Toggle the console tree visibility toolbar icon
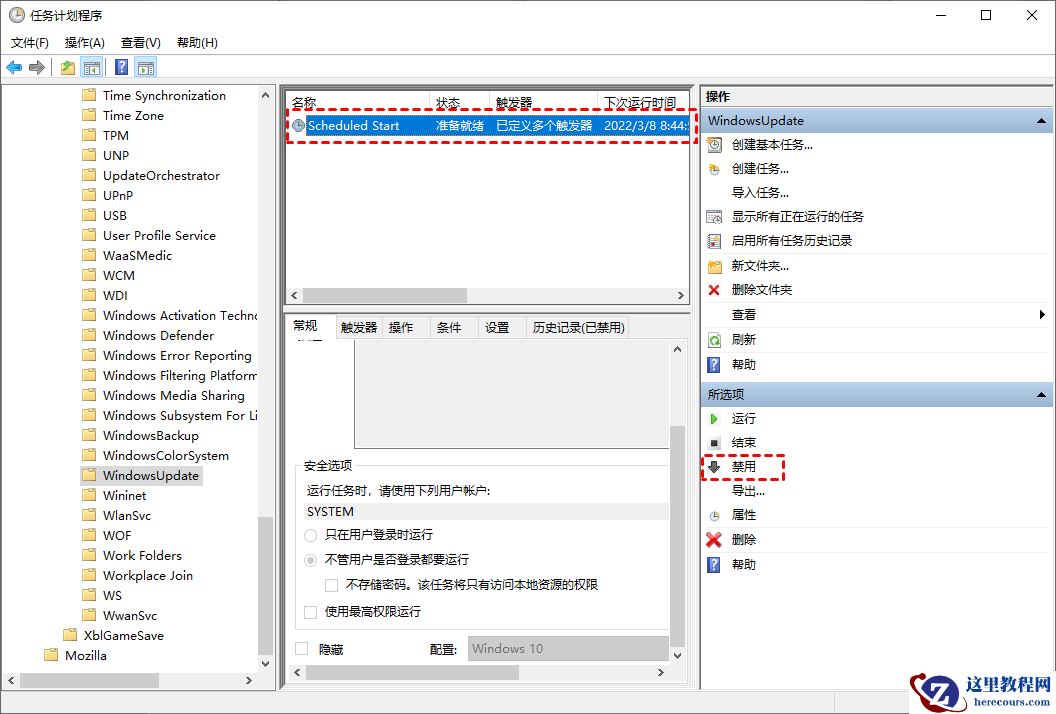The width and height of the screenshot is (1056, 714). click(x=92, y=67)
